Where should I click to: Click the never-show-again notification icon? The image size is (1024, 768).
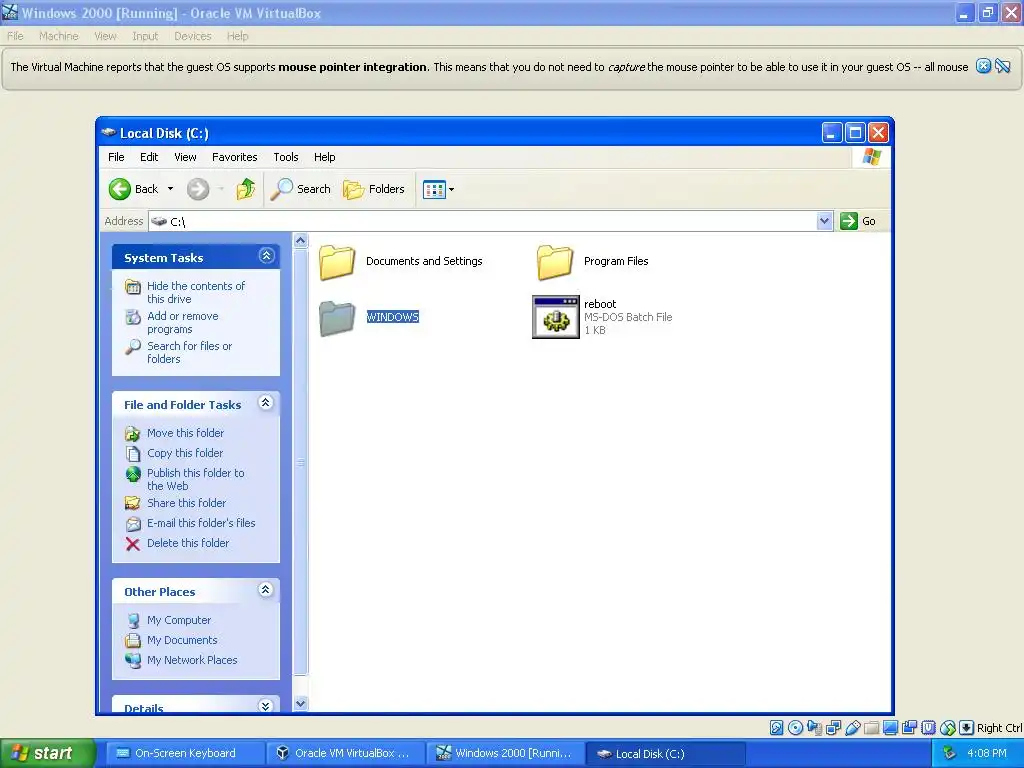1003,66
